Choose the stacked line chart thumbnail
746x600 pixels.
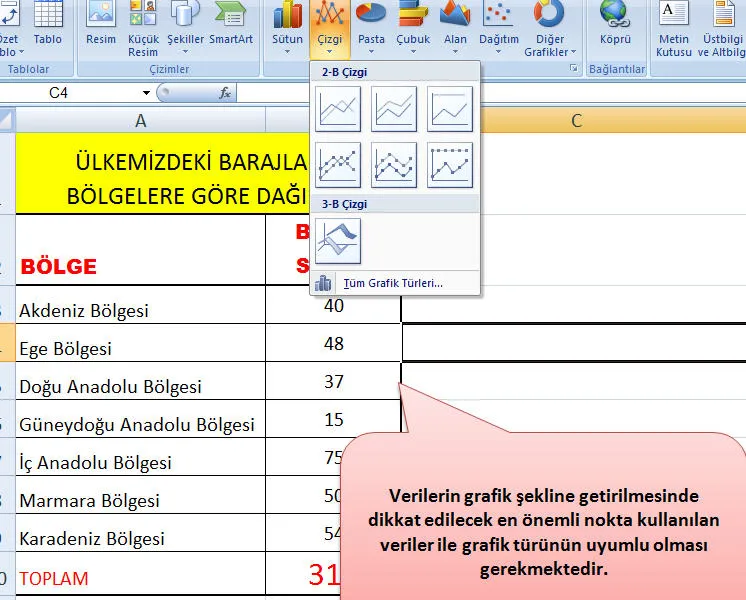click(x=394, y=108)
